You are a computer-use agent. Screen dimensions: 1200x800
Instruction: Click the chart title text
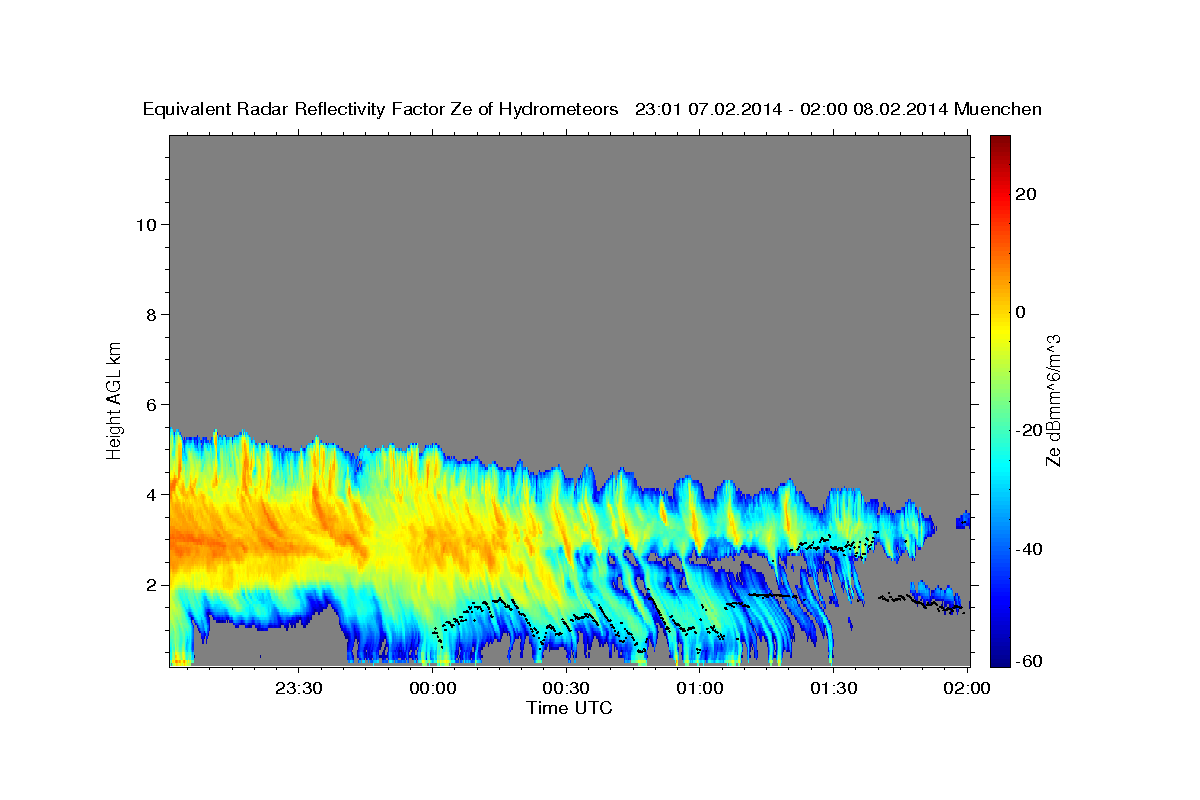pyautogui.click(x=593, y=109)
